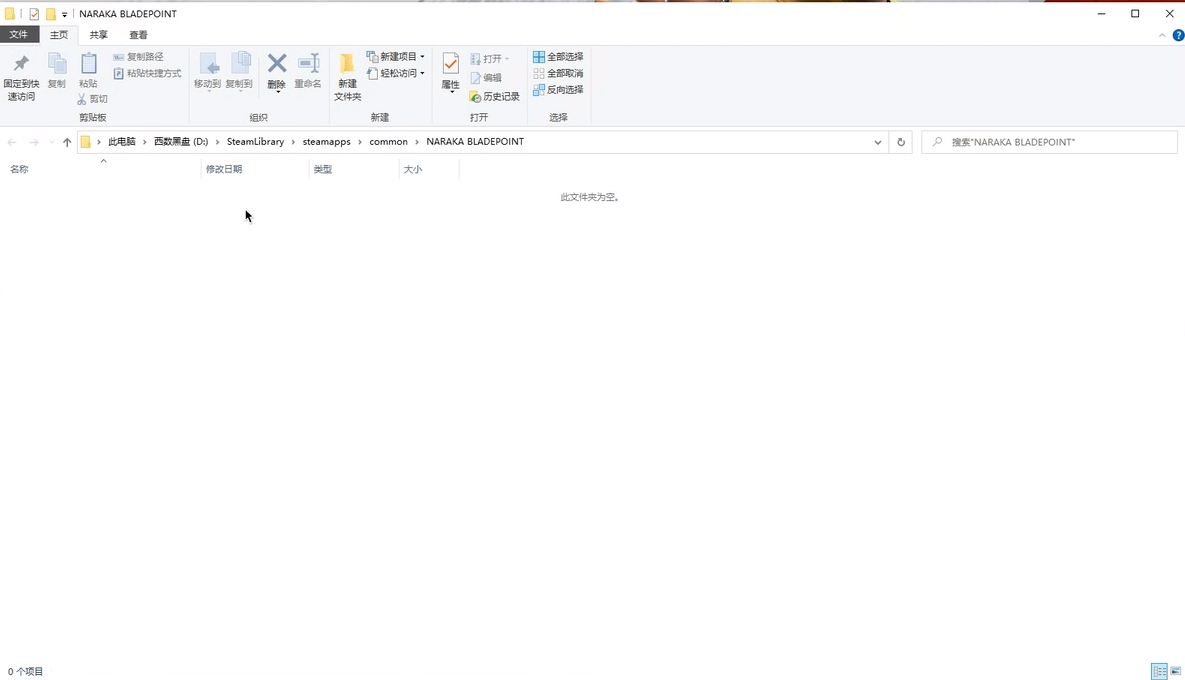Go to the steamapps breadcrumb
Image resolution: width=1185 pixels, height=680 pixels.
(x=326, y=142)
